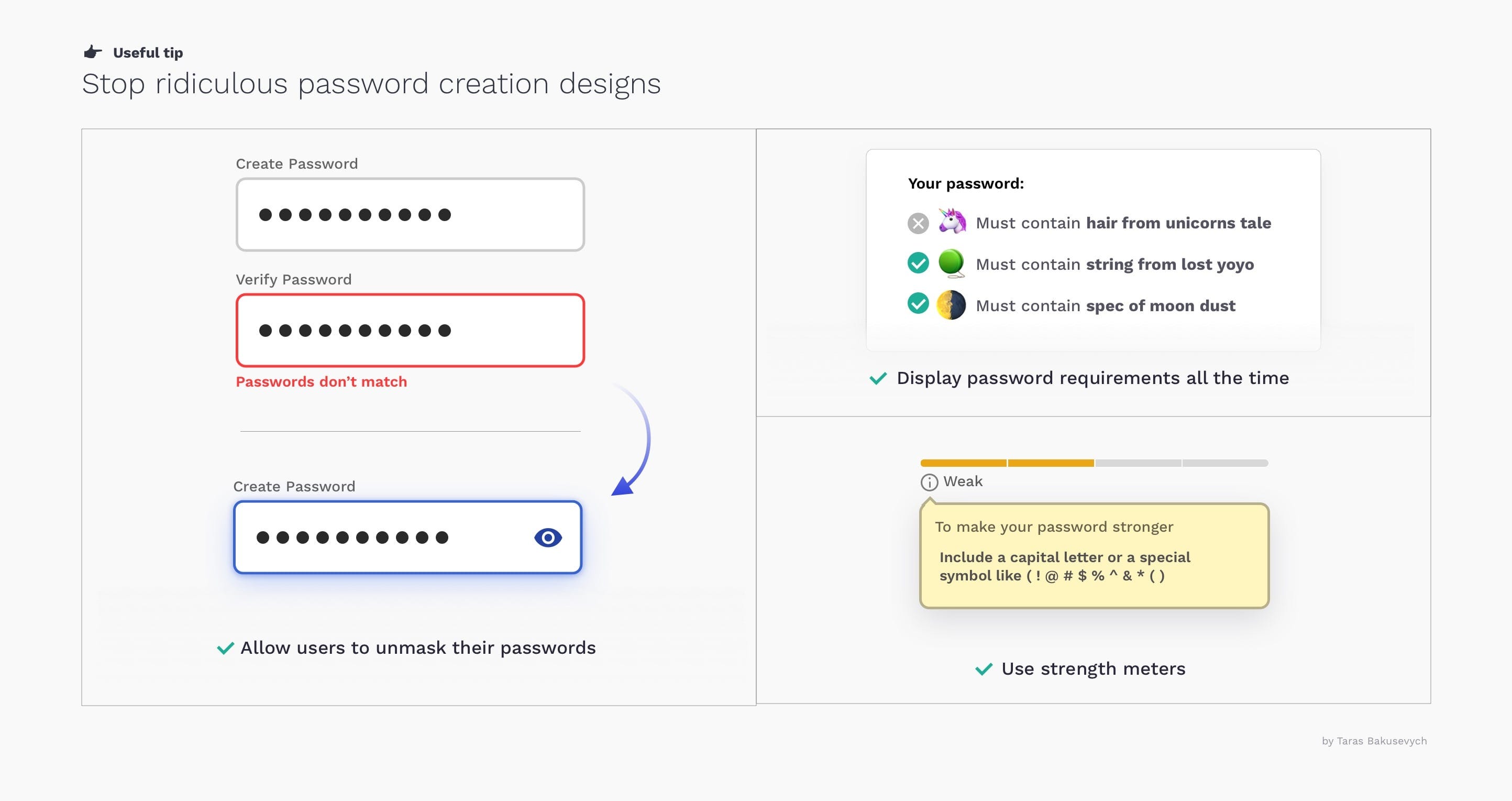The width and height of the screenshot is (1512, 801).
Task: Click the green checkmark beside Allow users to unmask
Action: pos(225,648)
